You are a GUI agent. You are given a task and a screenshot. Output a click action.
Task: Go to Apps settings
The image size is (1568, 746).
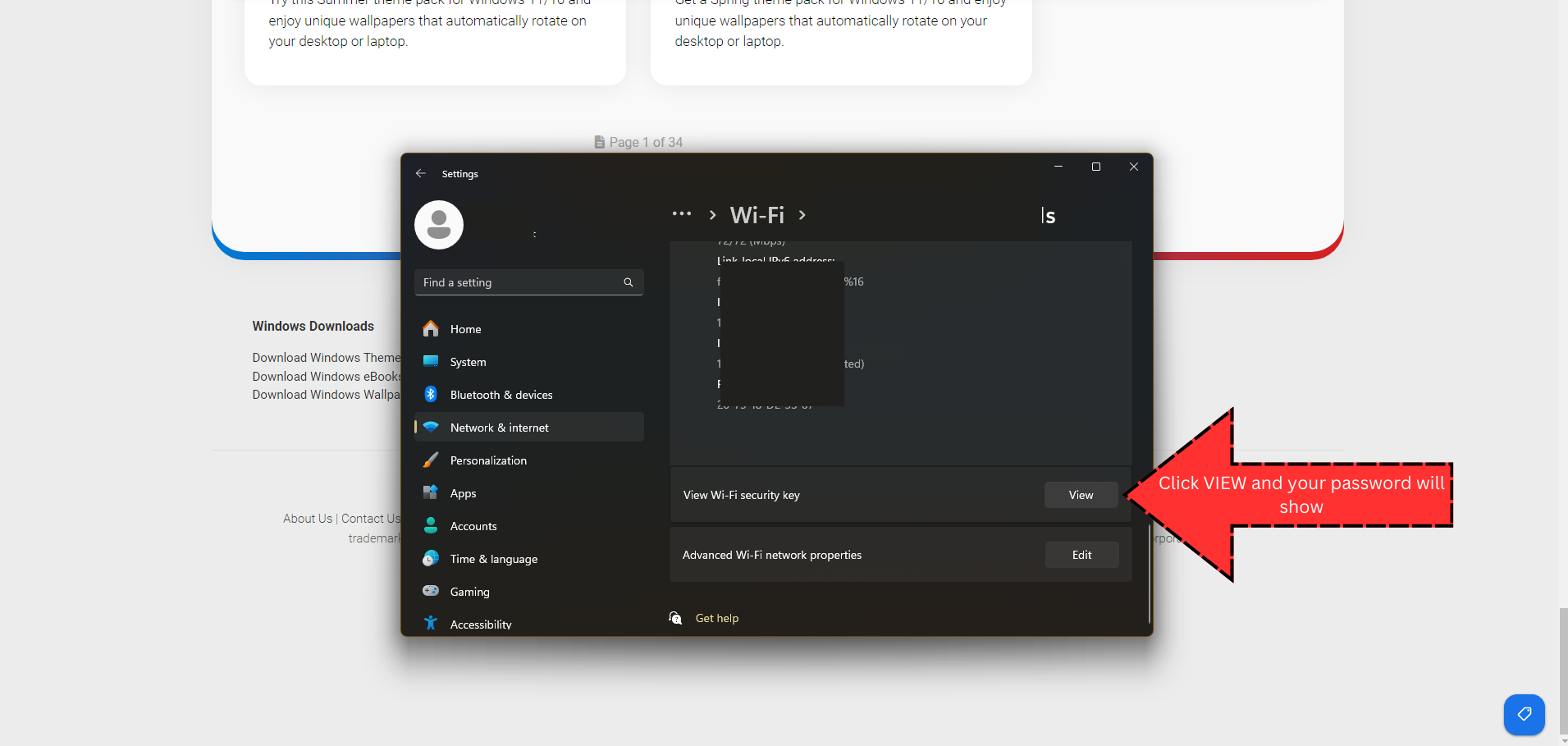point(529,493)
